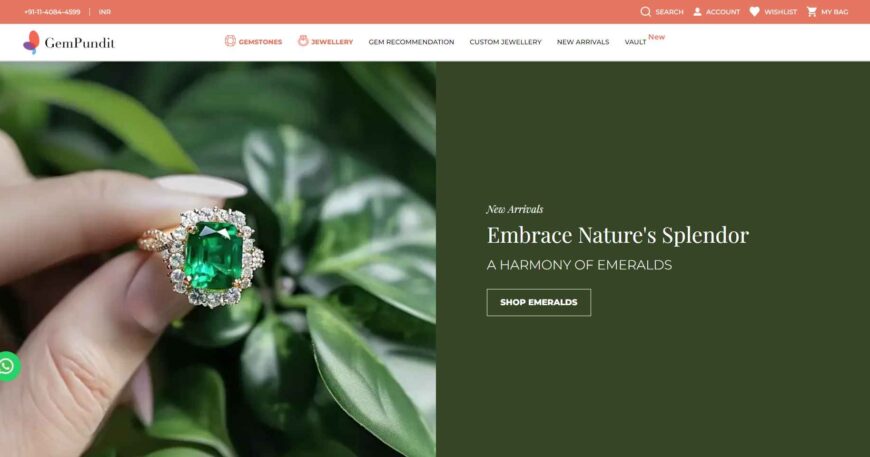Viewport: 870px width, 457px height.
Task: Open Gem Recommendation menu item
Action: [x=411, y=42]
